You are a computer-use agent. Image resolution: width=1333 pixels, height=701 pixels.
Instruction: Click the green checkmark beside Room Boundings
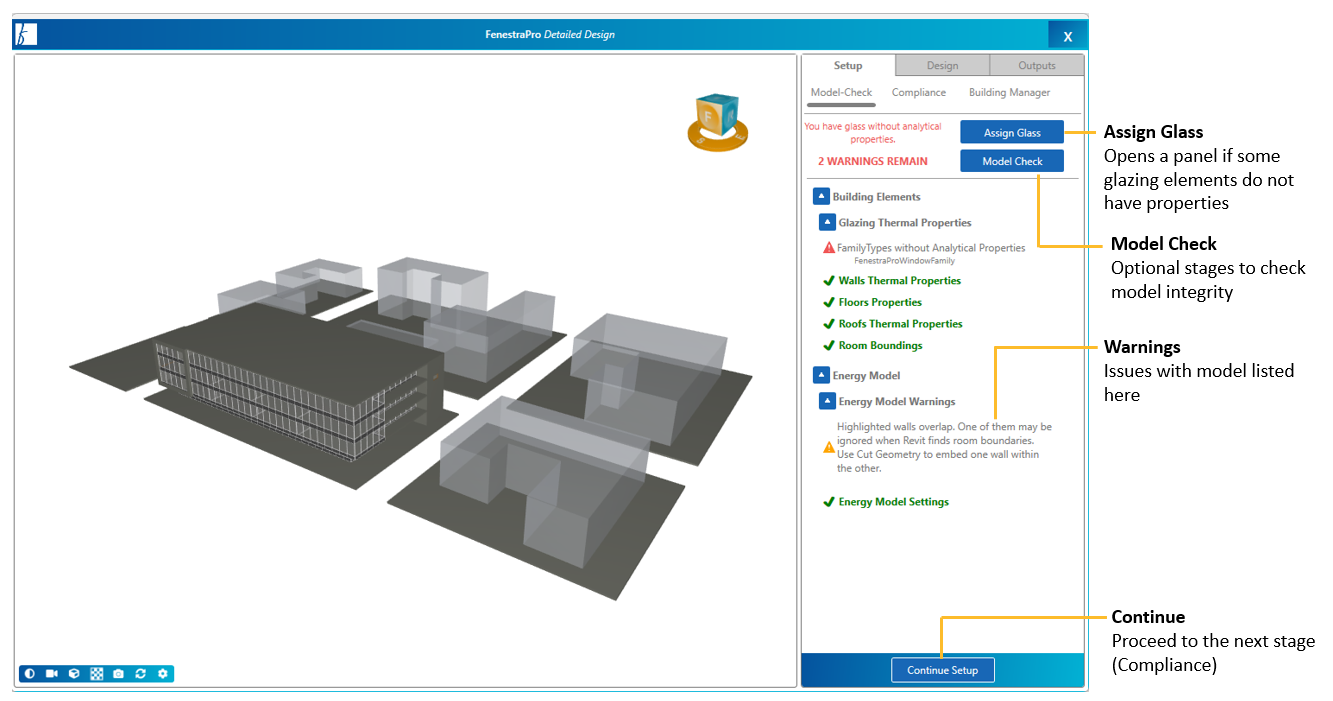tap(828, 346)
